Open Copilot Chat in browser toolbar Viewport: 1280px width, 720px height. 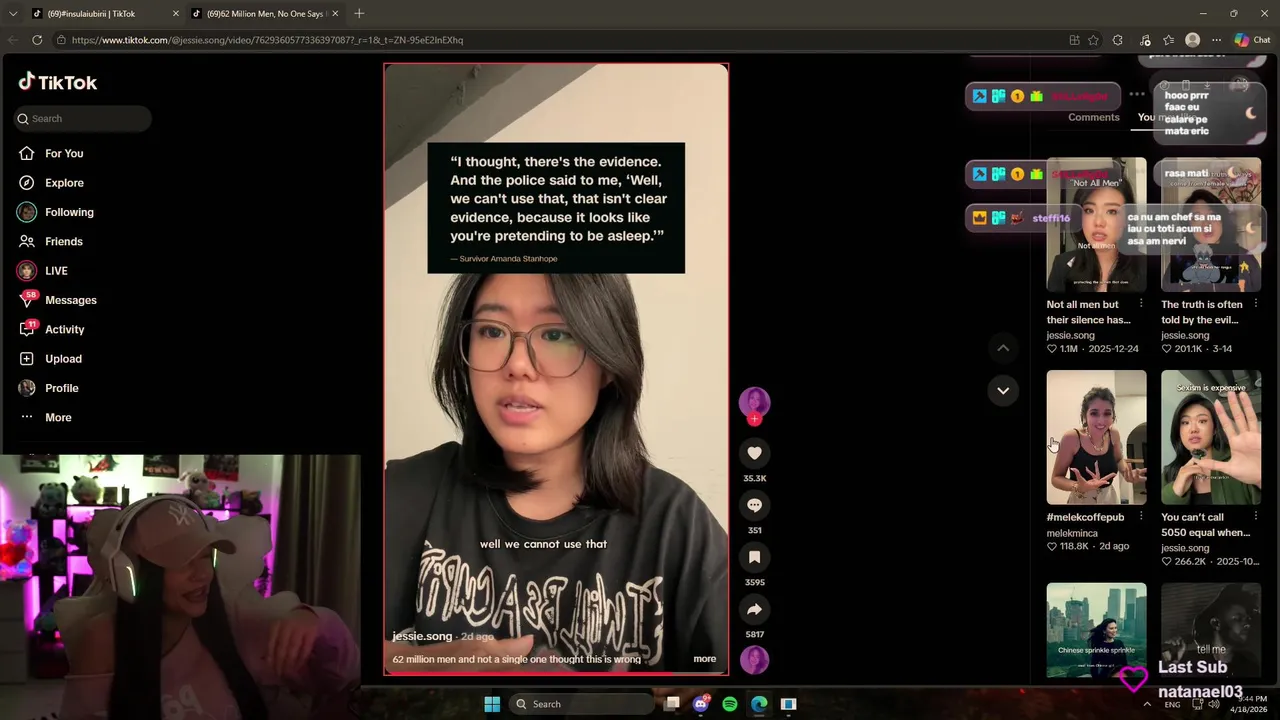[1252, 40]
